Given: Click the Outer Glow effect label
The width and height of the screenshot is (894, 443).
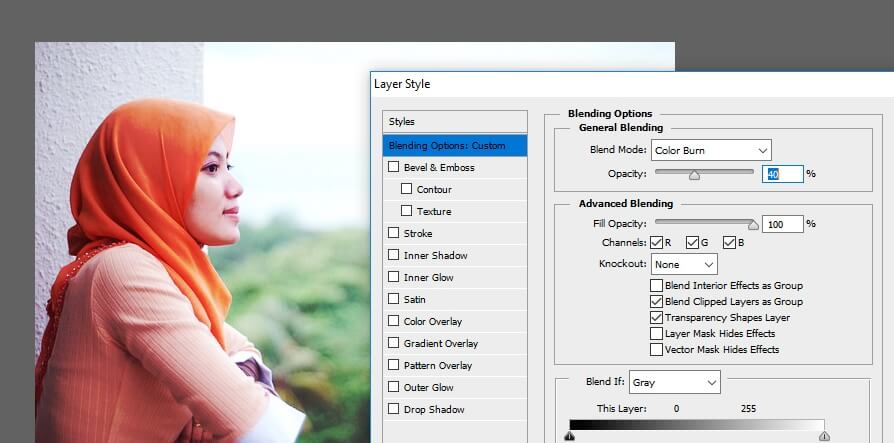Looking at the screenshot, I should (x=428, y=388).
